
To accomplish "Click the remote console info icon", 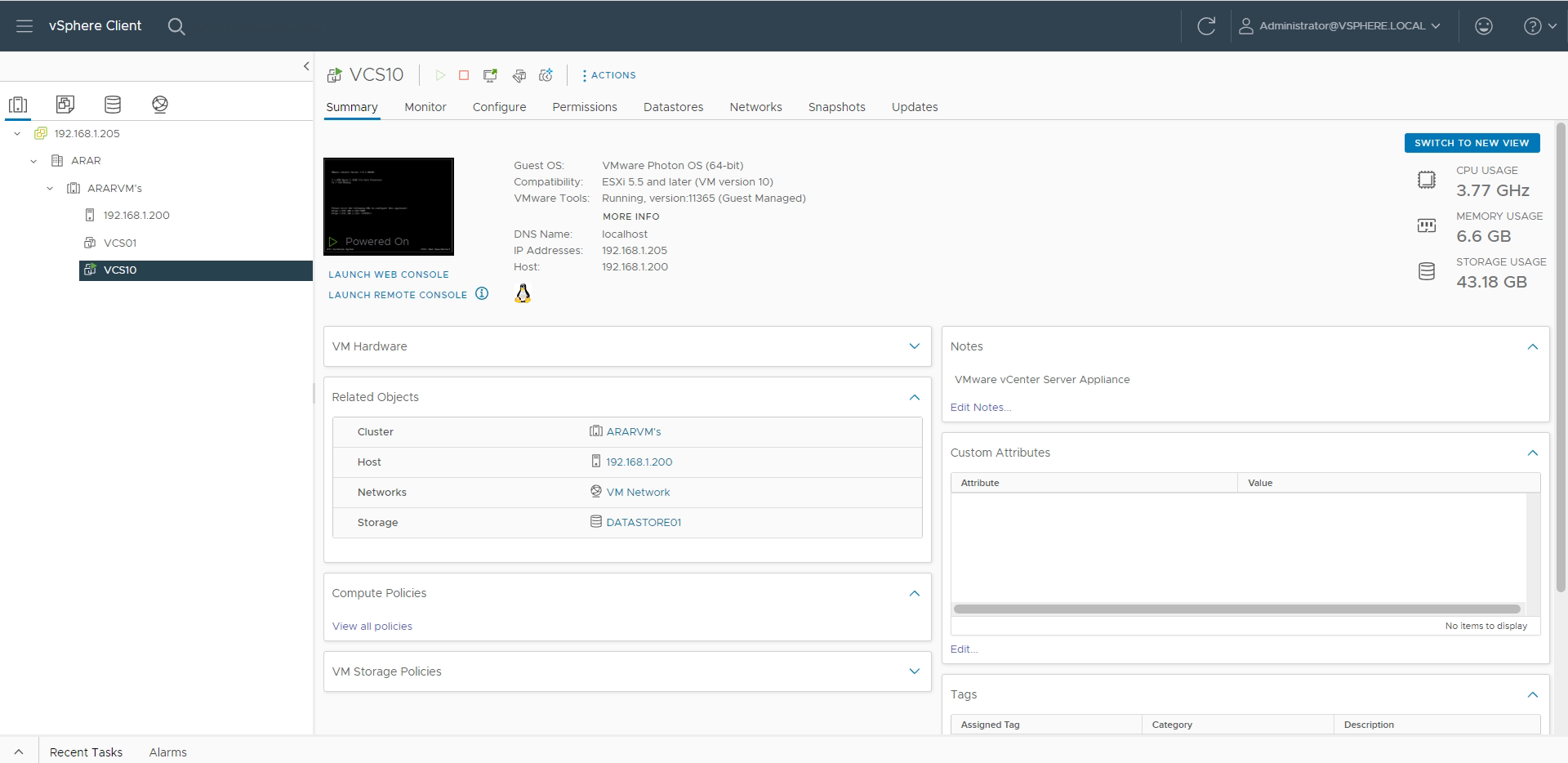I will tap(482, 294).
